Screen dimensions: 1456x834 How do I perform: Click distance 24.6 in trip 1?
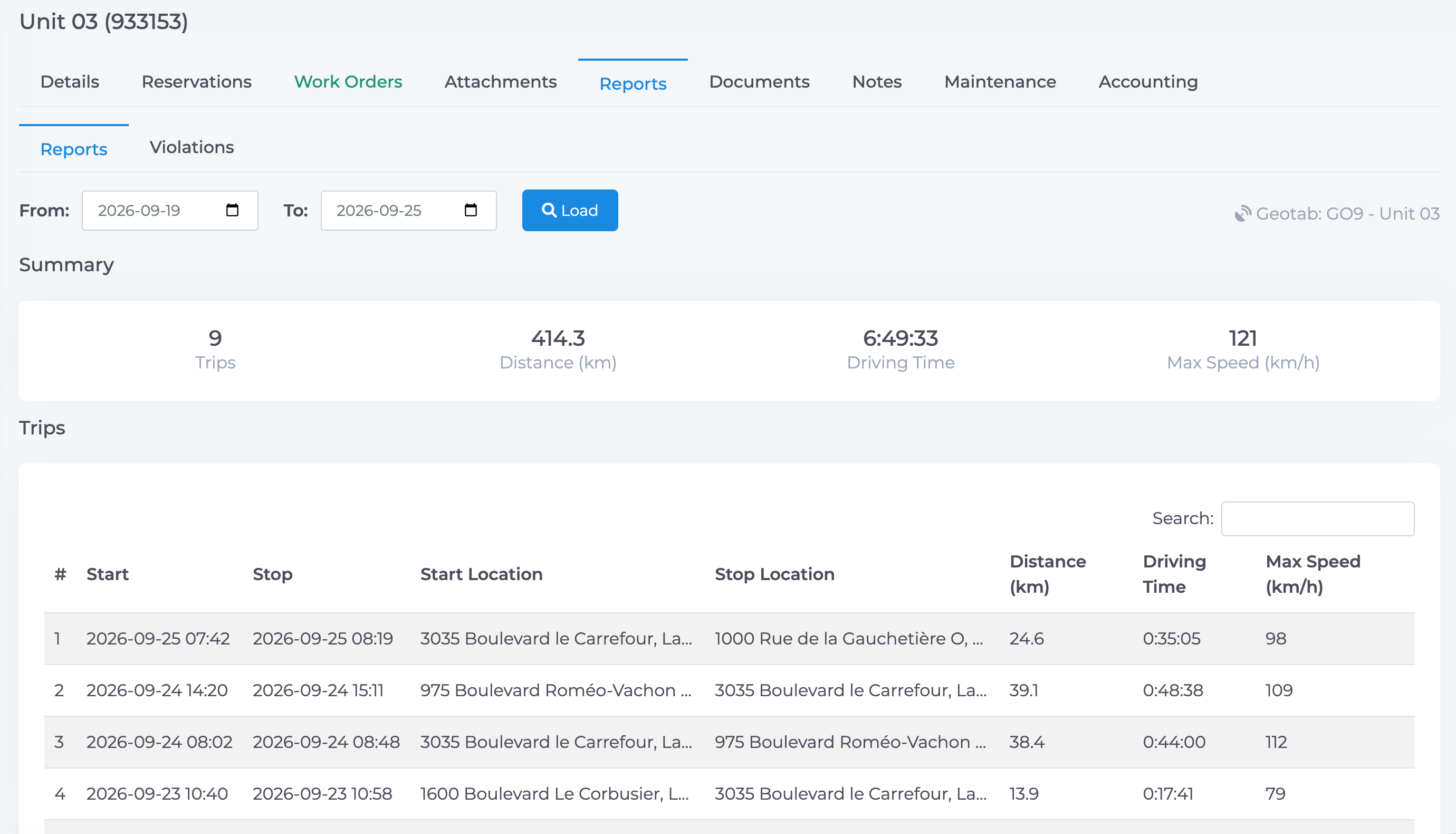[x=1026, y=639]
